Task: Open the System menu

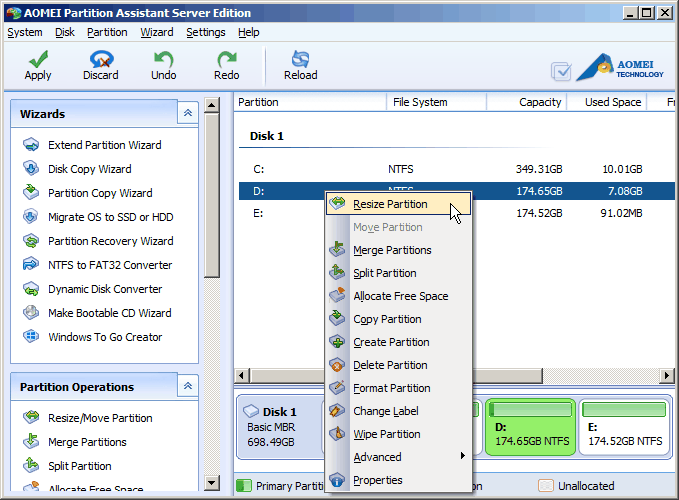Action: tap(25, 32)
